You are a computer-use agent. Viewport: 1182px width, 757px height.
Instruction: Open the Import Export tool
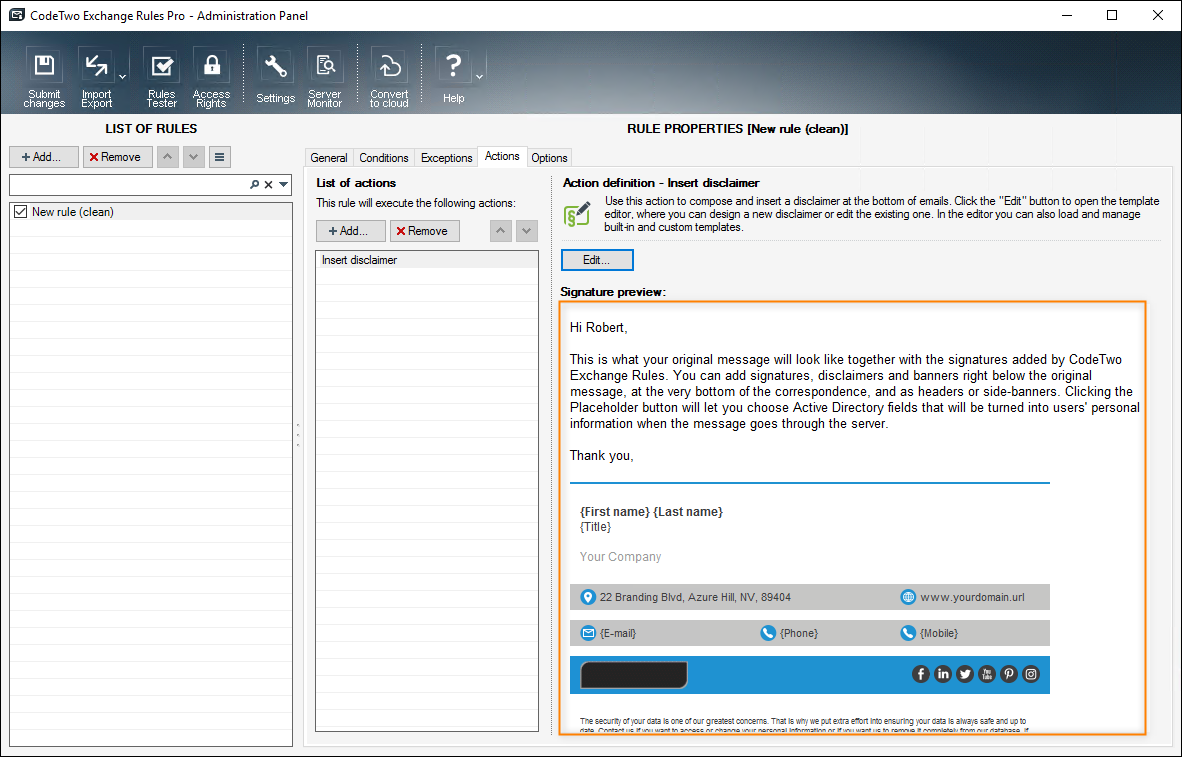tap(96, 78)
